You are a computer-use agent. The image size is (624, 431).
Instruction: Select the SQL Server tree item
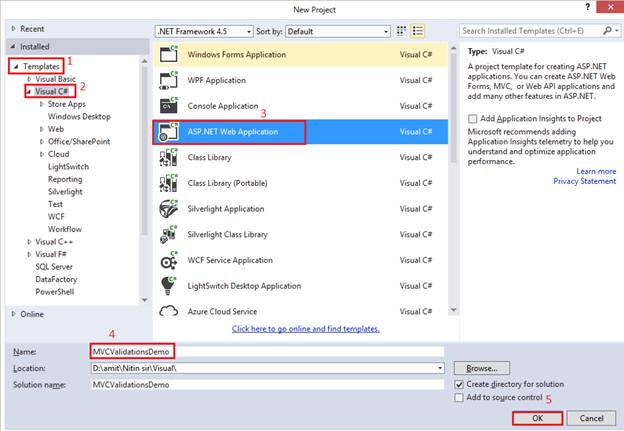coord(54,267)
